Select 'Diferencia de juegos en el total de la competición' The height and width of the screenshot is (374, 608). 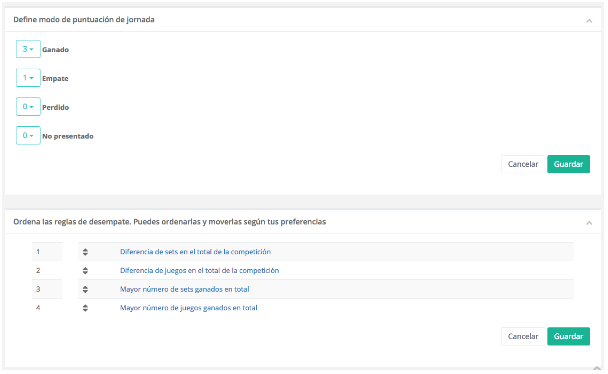tap(199, 271)
